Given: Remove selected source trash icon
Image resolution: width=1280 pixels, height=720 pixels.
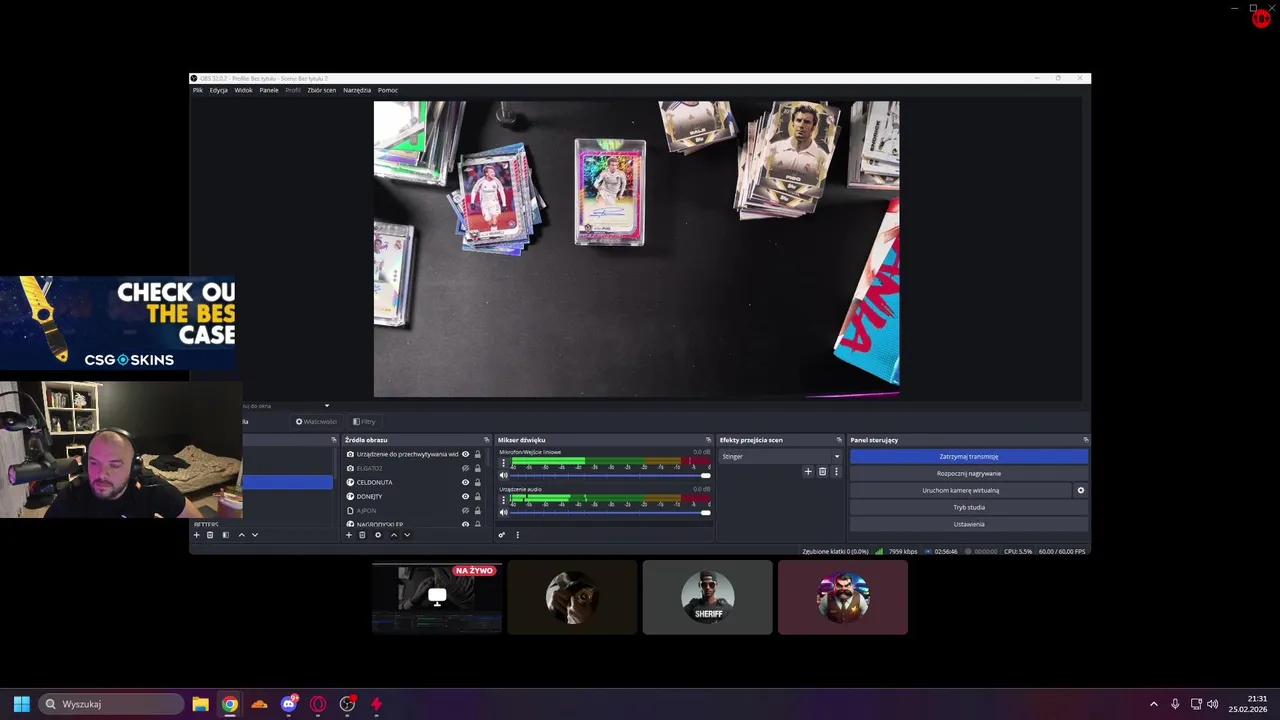Looking at the screenshot, I should tap(363, 535).
